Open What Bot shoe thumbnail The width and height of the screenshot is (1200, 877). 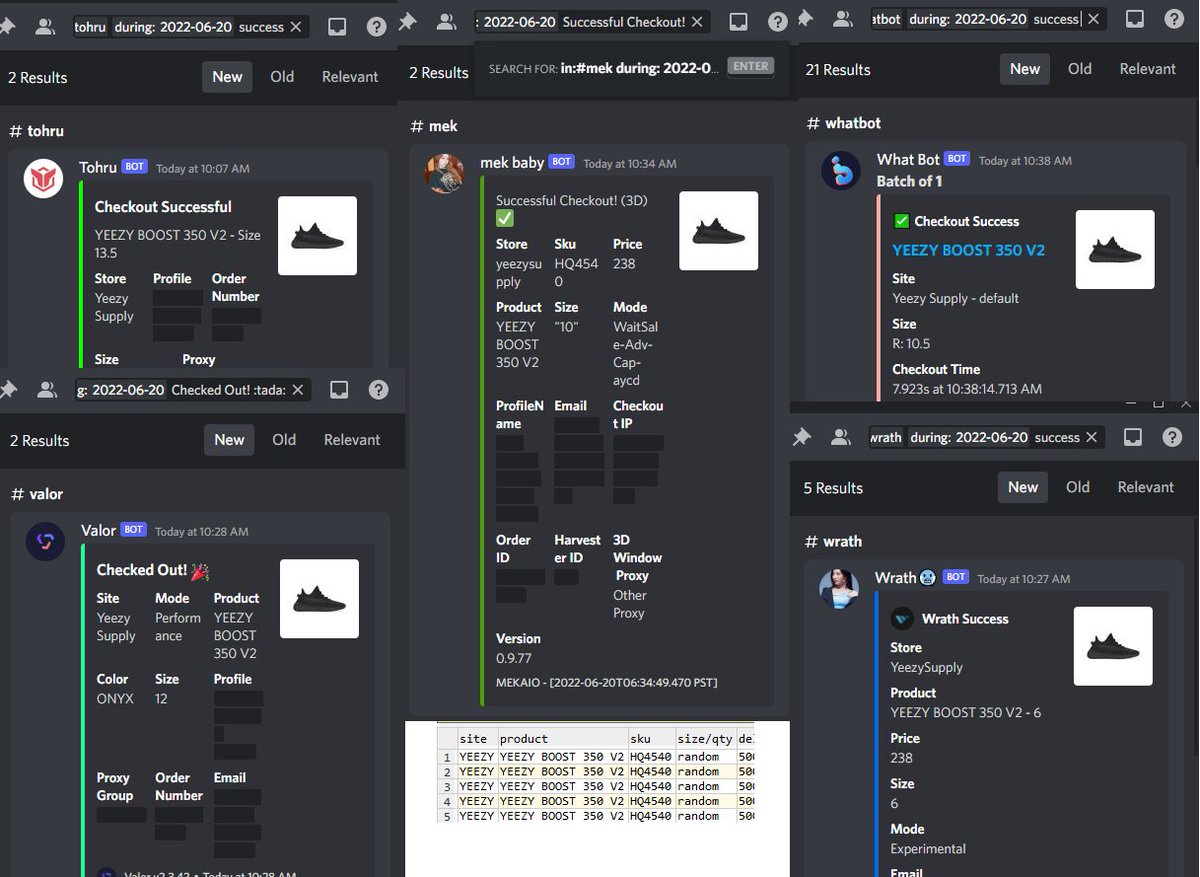(x=1115, y=249)
